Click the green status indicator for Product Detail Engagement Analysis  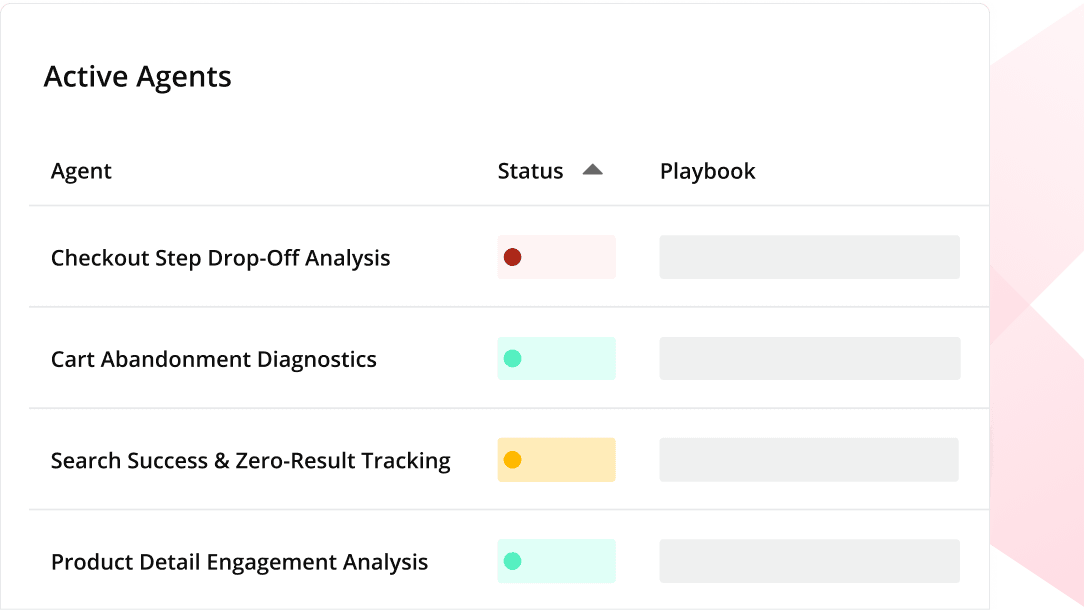513,561
